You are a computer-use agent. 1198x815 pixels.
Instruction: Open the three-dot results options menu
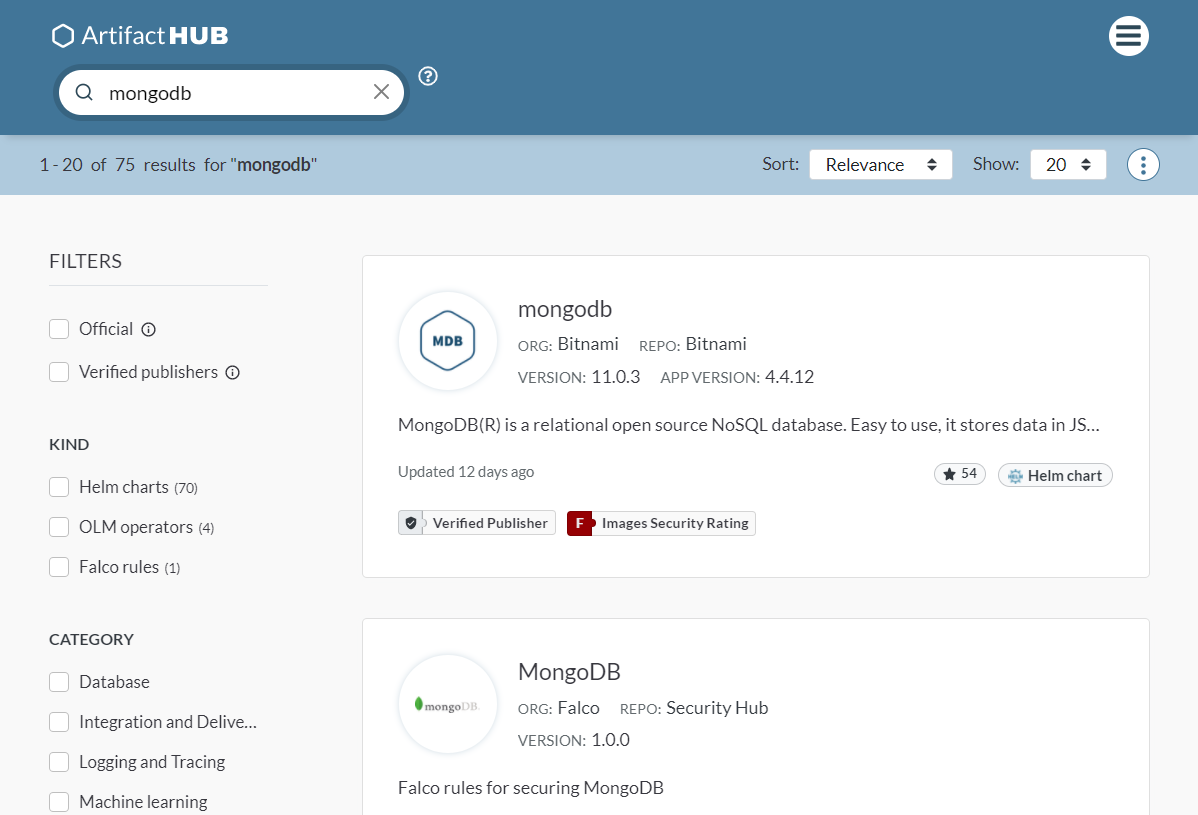pyautogui.click(x=1143, y=164)
